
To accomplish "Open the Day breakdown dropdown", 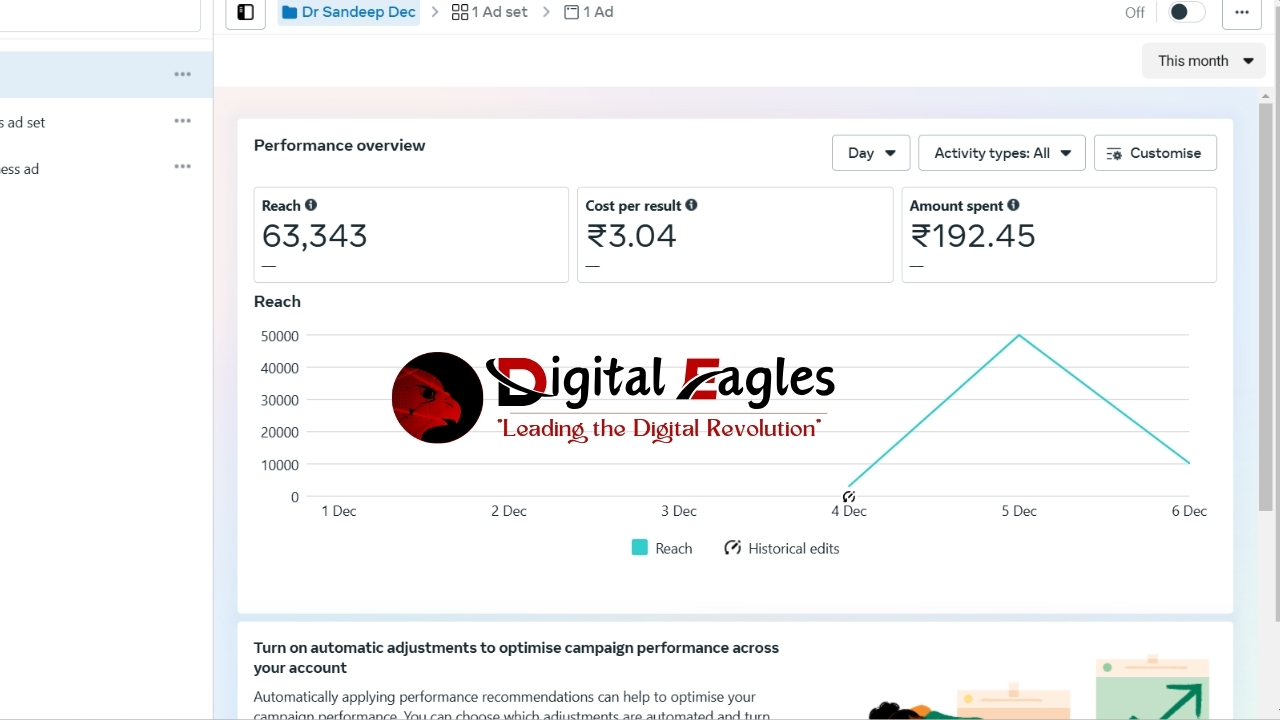I will [x=871, y=153].
